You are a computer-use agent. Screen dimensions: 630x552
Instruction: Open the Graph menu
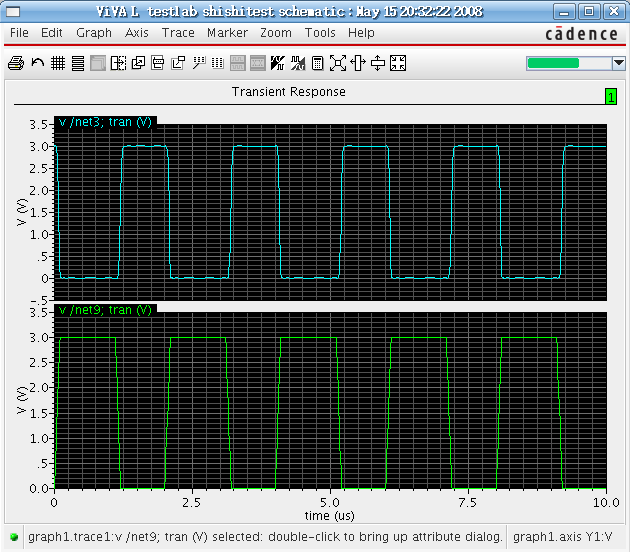point(94,33)
